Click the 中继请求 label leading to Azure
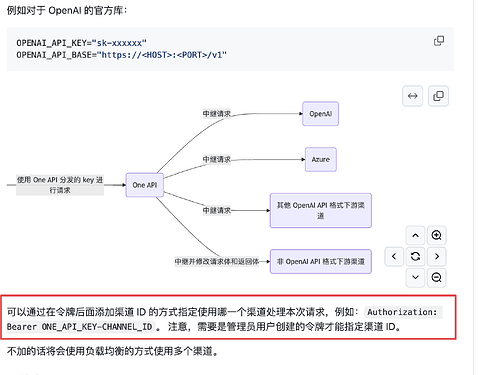Screen dimensions: 484x375 (217, 160)
